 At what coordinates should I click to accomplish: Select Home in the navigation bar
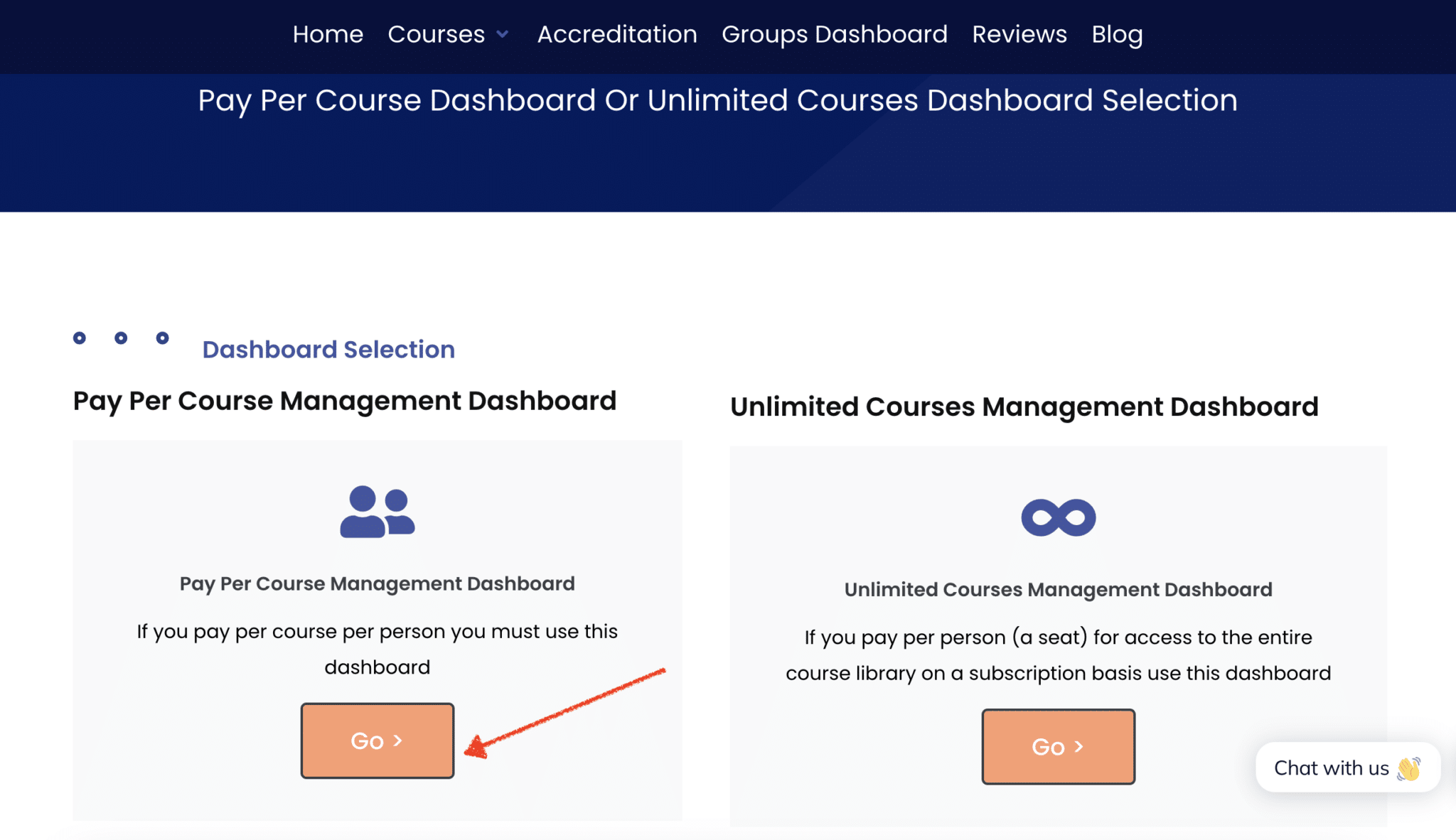point(328,33)
